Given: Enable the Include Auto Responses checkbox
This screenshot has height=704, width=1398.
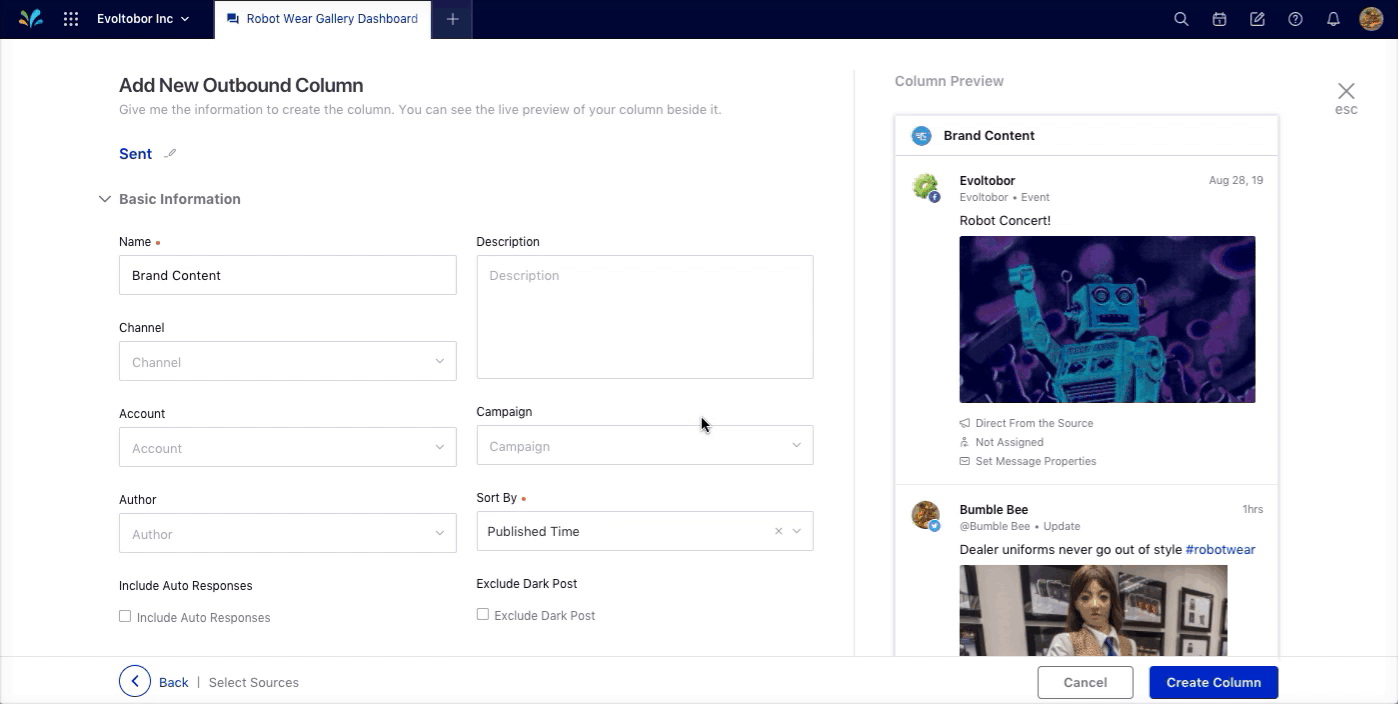Looking at the screenshot, I should (x=125, y=616).
